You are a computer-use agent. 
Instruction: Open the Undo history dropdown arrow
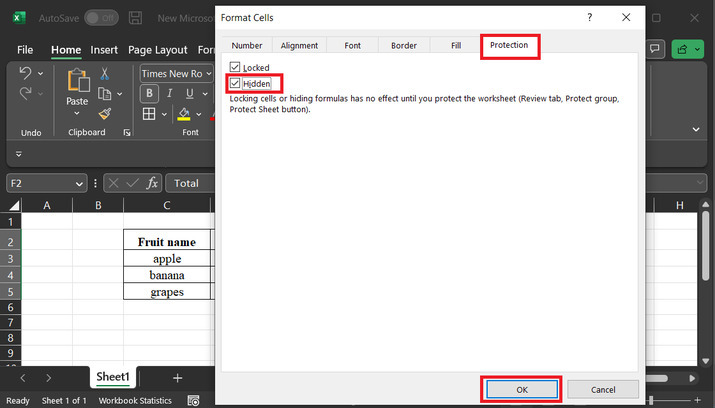coord(41,73)
